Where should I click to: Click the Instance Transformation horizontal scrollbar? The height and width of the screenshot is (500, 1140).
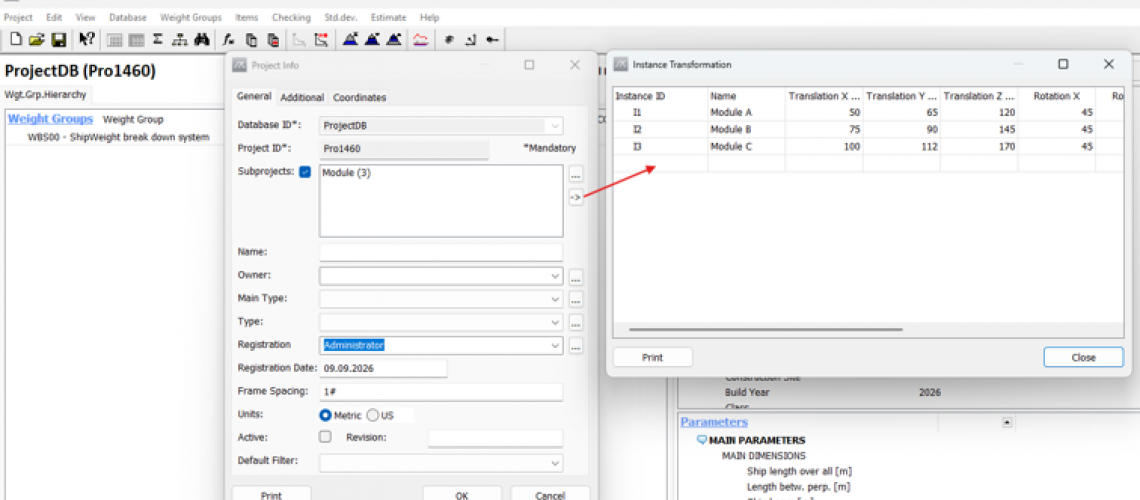[765, 329]
